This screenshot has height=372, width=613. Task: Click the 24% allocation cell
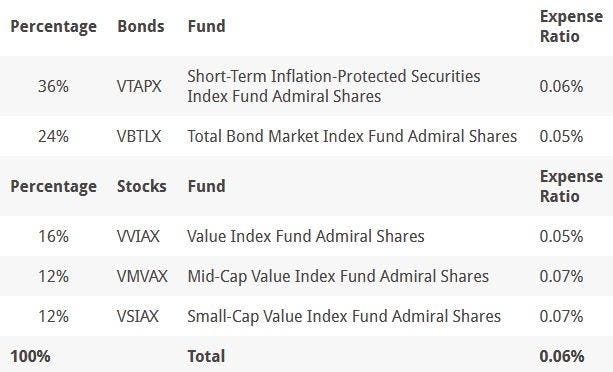[x=53, y=136]
